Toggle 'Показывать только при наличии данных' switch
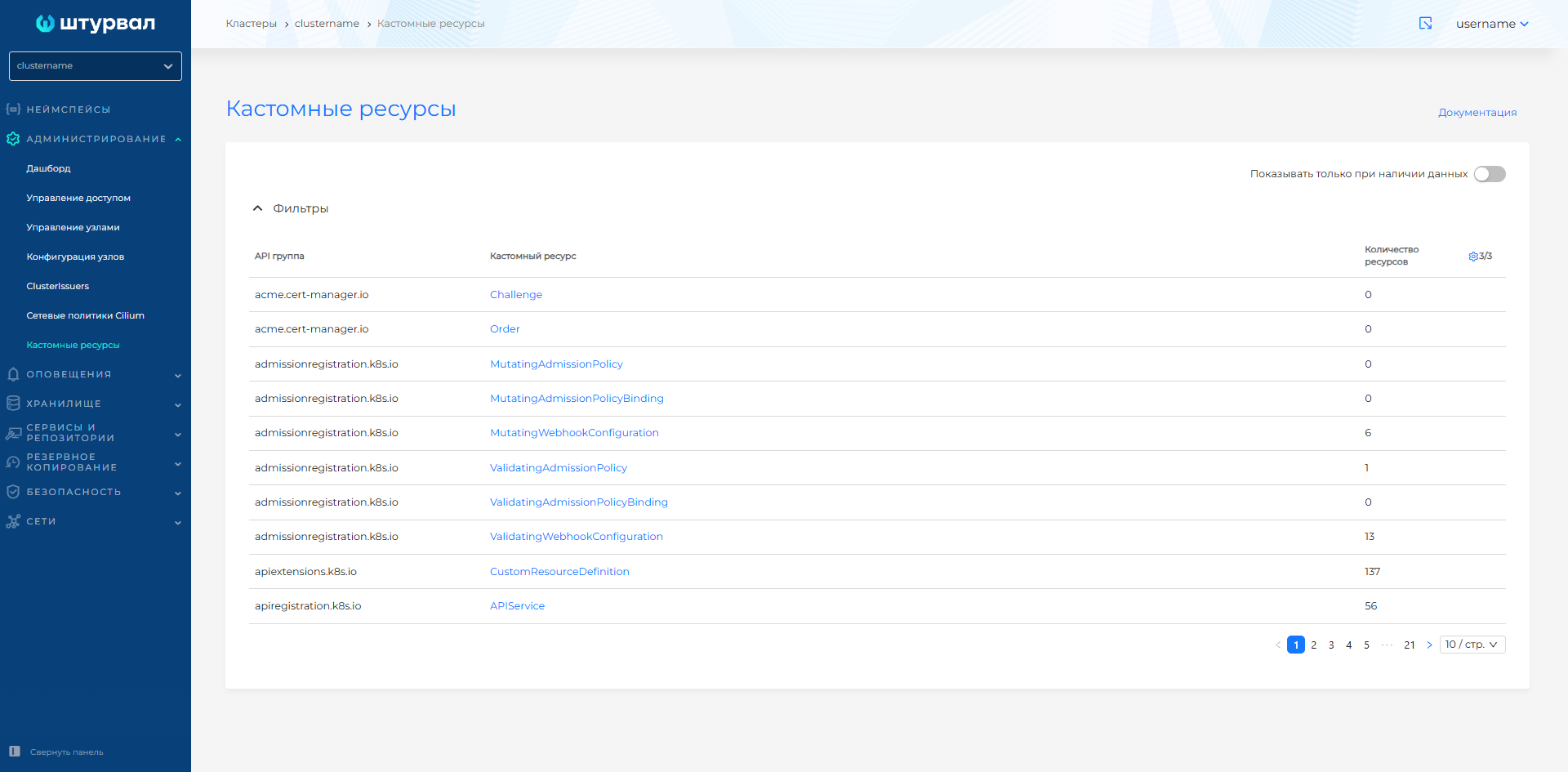 click(1490, 174)
